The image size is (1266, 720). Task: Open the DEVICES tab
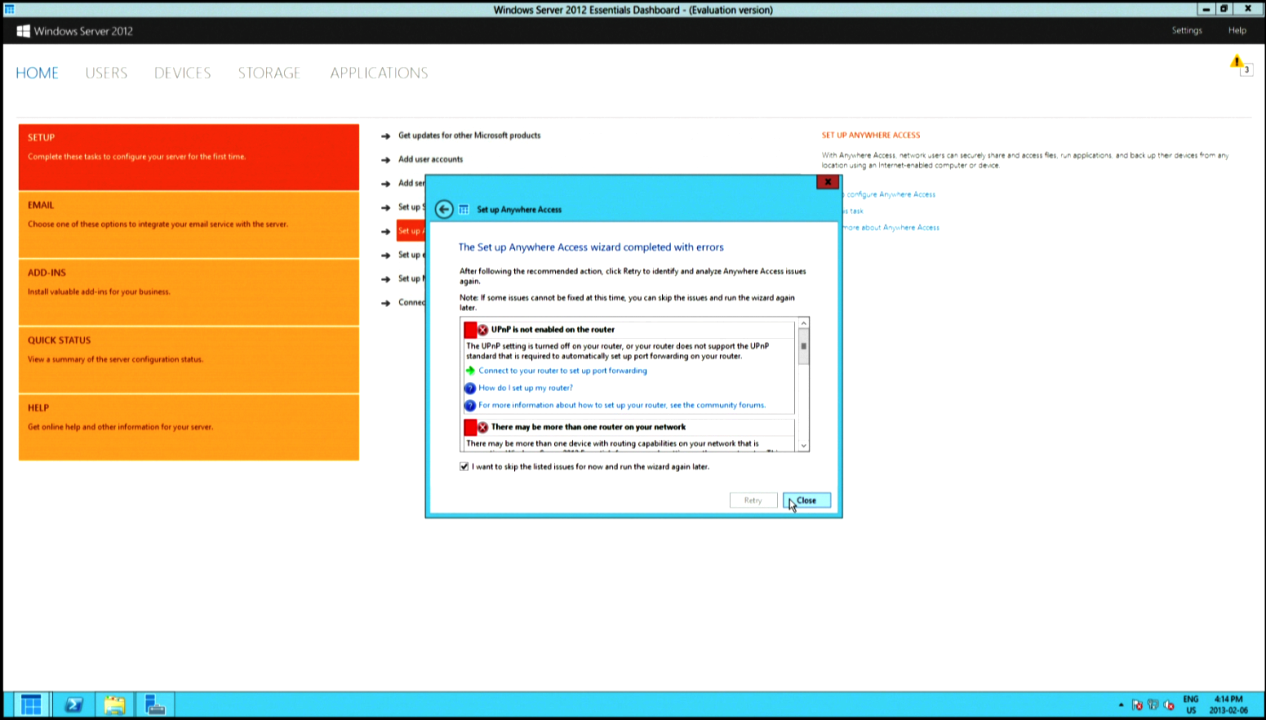click(182, 73)
